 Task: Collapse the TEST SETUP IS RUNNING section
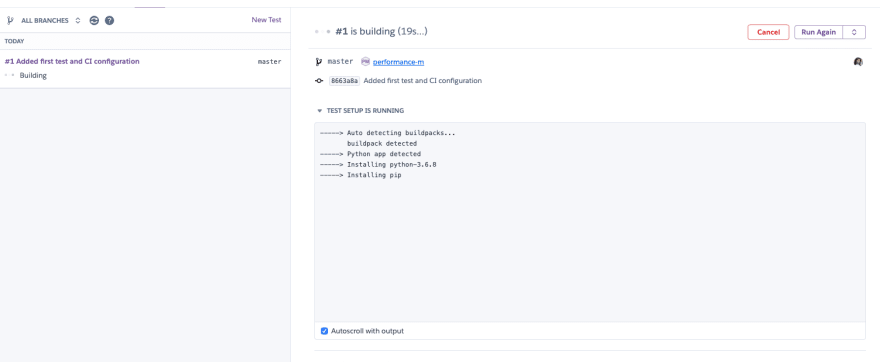point(359,111)
